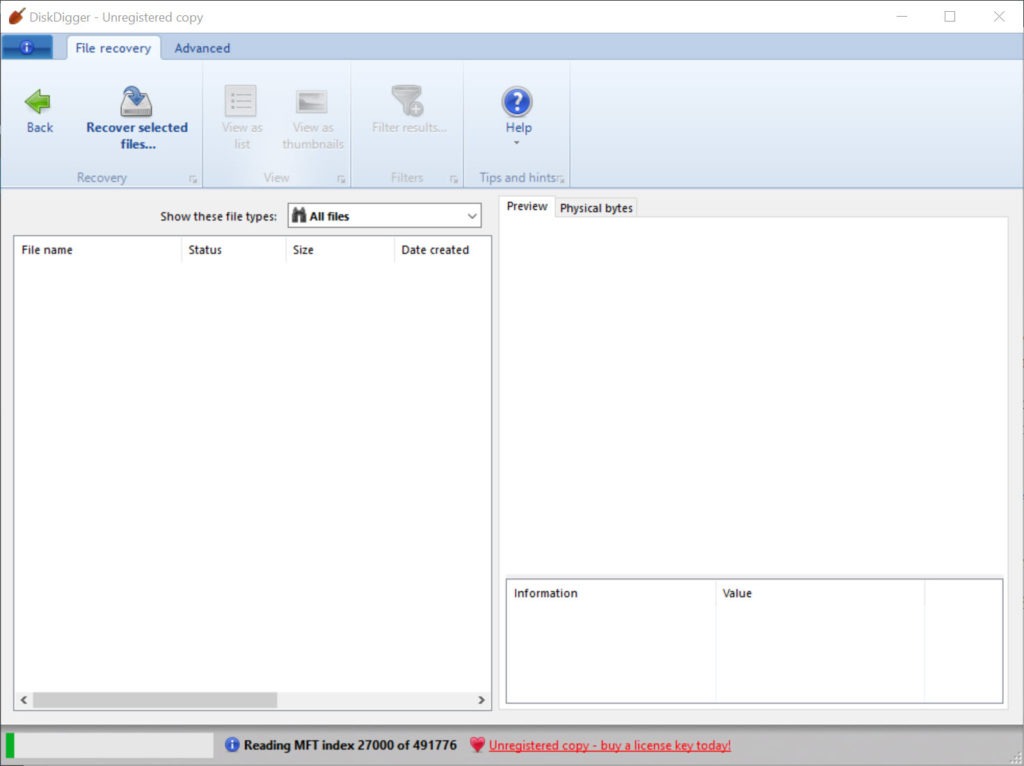Screen dimensions: 1024x766
Task: Click the info icon in status bar
Action: click(x=232, y=744)
